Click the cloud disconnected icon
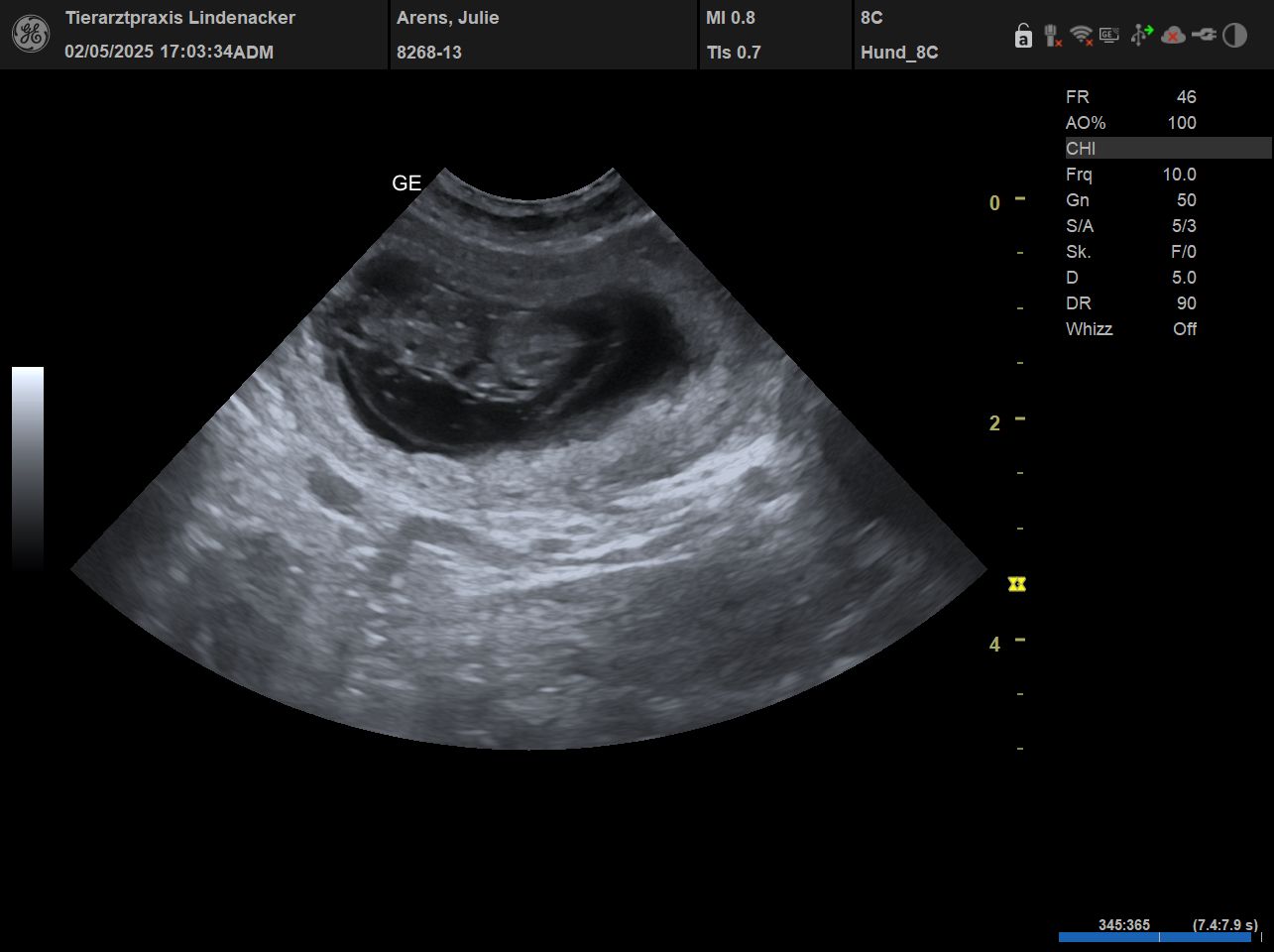The width and height of the screenshot is (1274, 952). [1173, 36]
